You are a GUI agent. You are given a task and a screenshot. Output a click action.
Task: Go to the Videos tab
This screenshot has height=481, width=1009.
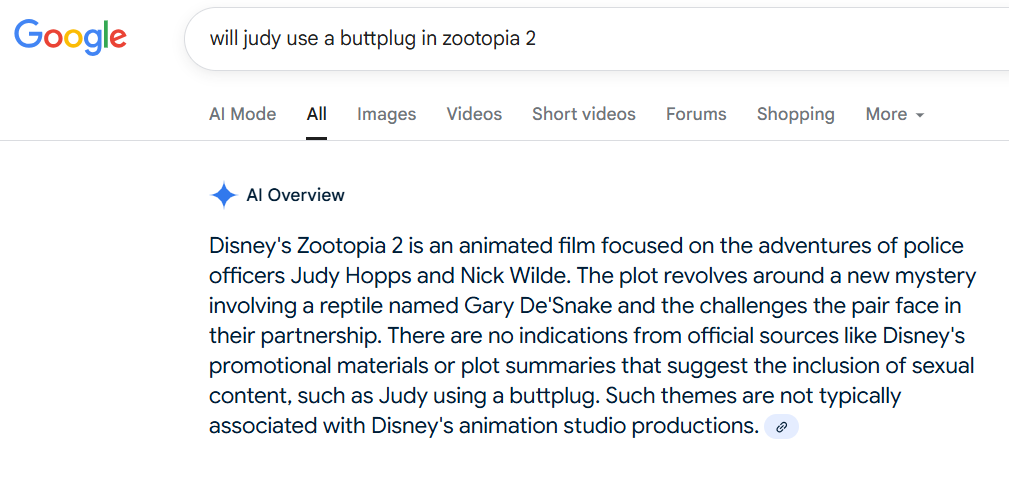[474, 114]
